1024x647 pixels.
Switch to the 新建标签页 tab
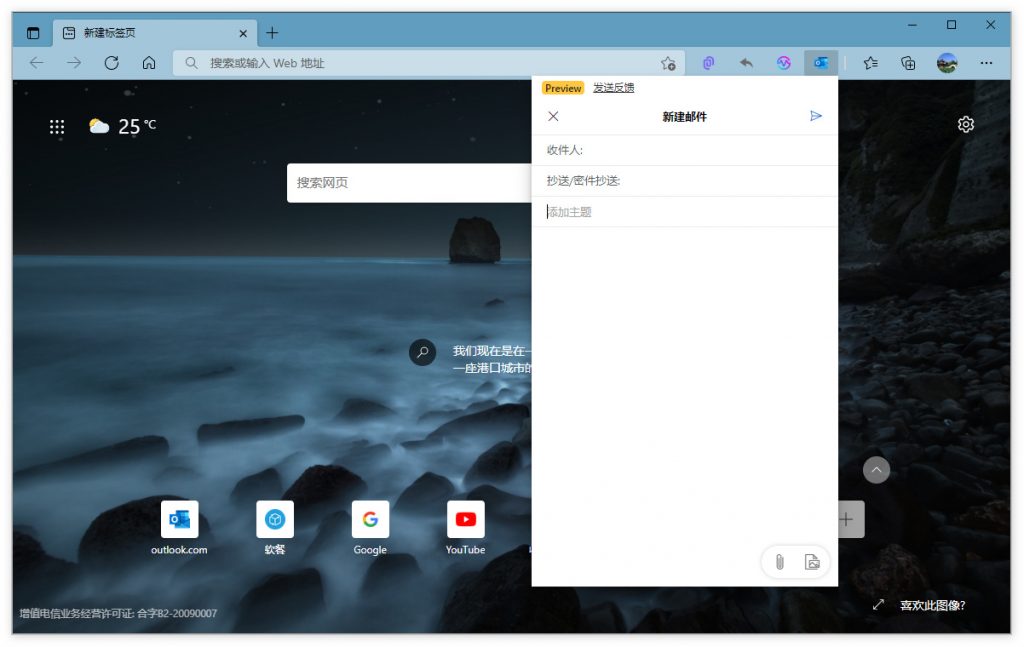click(140, 32)
